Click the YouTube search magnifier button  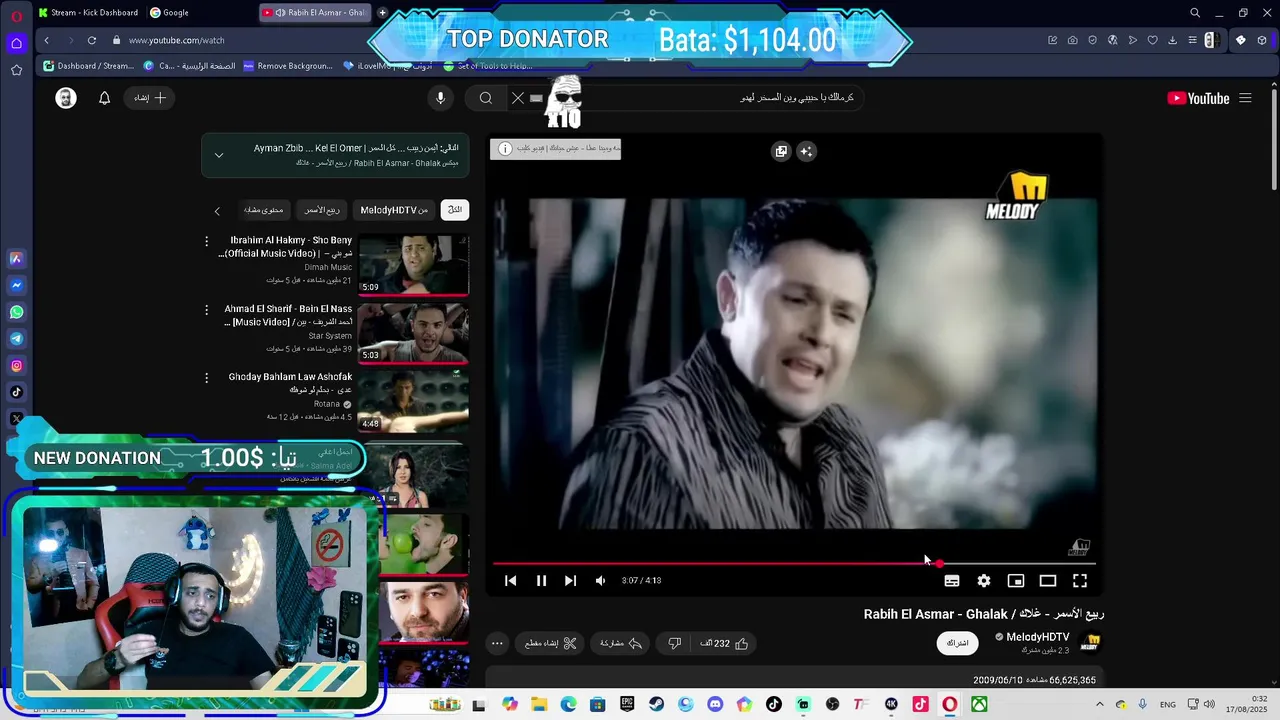[x=485, y=98]
